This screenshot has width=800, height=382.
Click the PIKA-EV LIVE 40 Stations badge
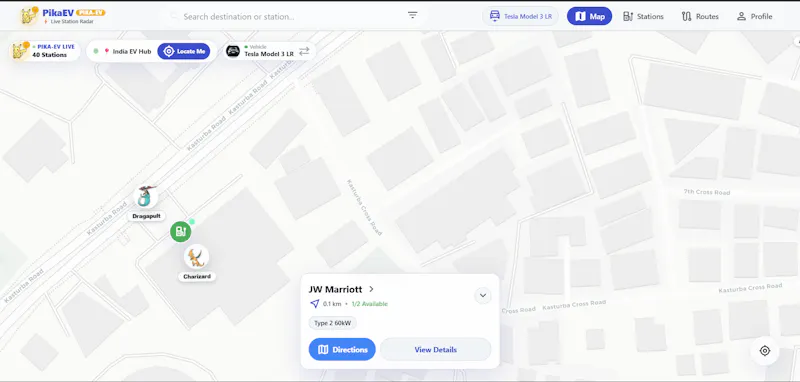[x=45, y=51]
